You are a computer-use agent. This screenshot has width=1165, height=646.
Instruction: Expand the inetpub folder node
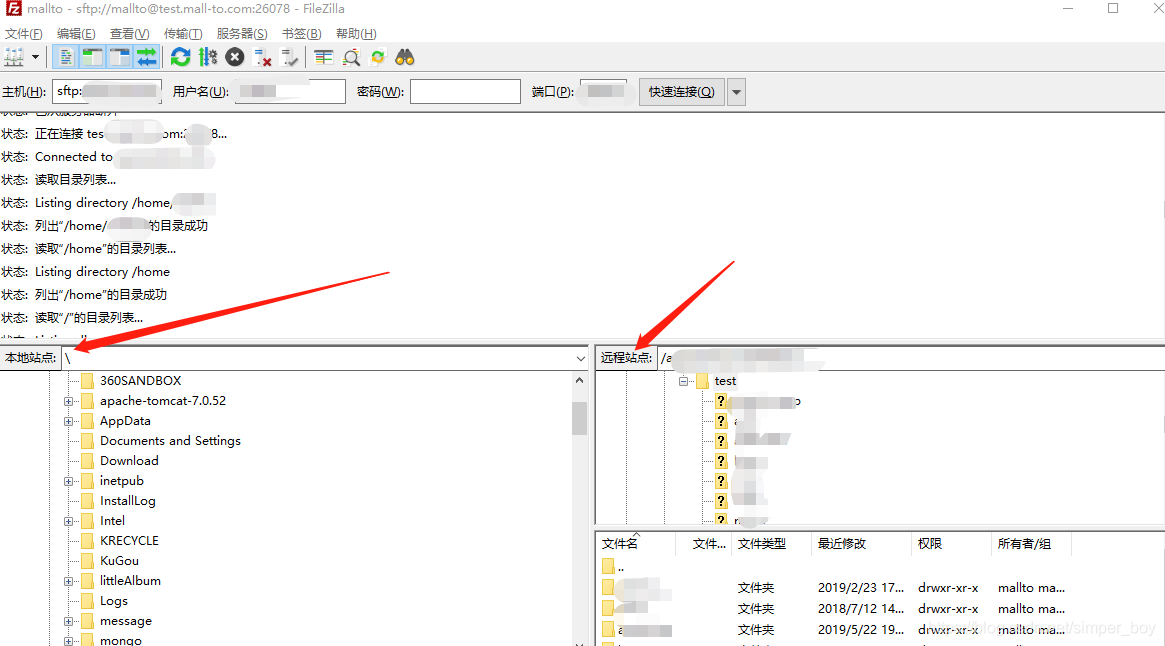[x=68, y=482]
